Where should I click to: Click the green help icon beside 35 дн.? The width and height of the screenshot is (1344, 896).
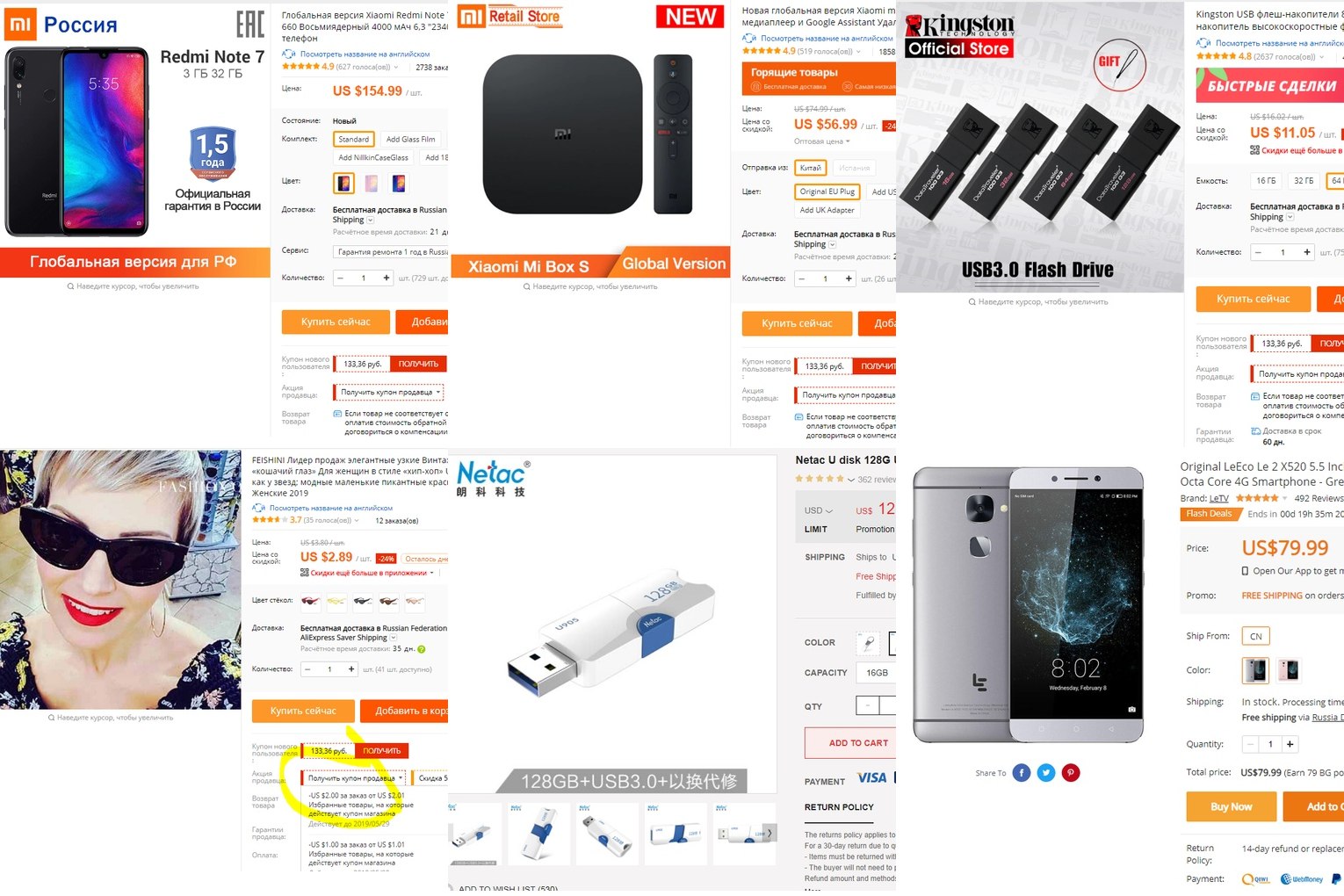(422, 649)
